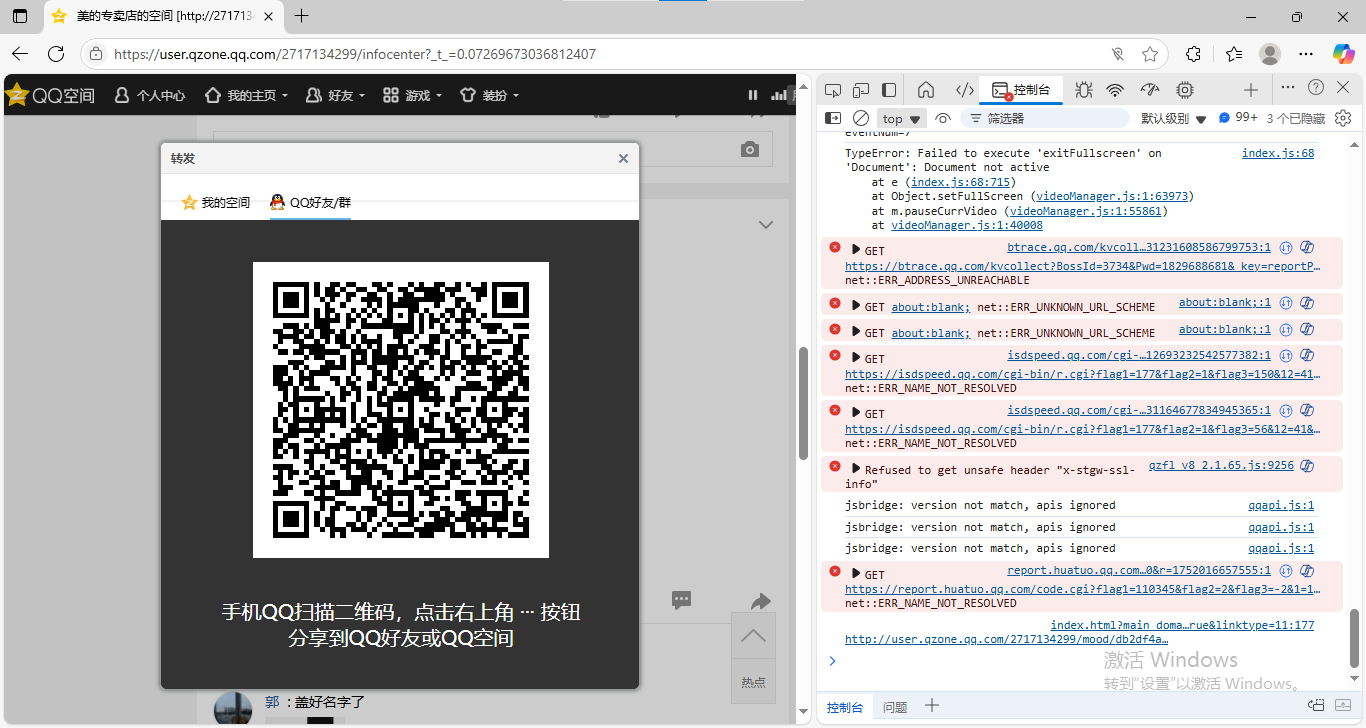Open the DevTools Network wifi icon tab
The width and height of the screenshot is (1366, 728).
[x=1115, y=90]
